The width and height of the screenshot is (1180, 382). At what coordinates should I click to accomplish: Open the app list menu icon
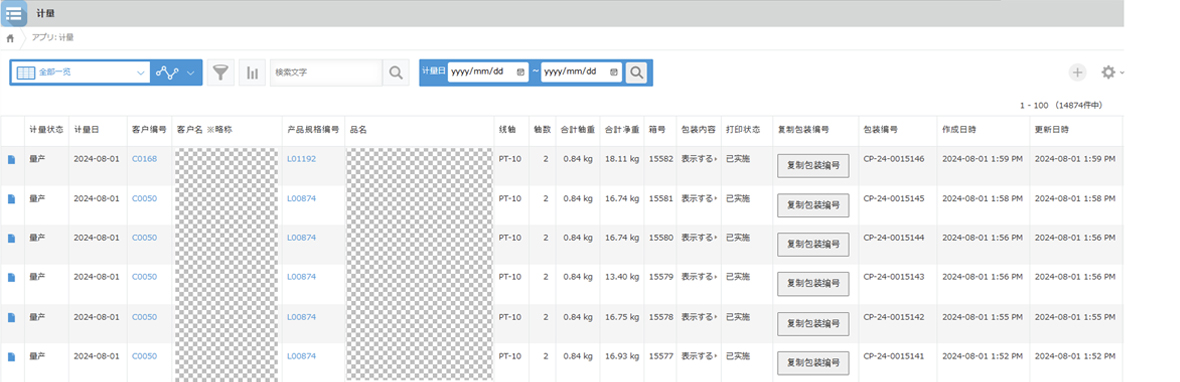[x=14, y=14]
